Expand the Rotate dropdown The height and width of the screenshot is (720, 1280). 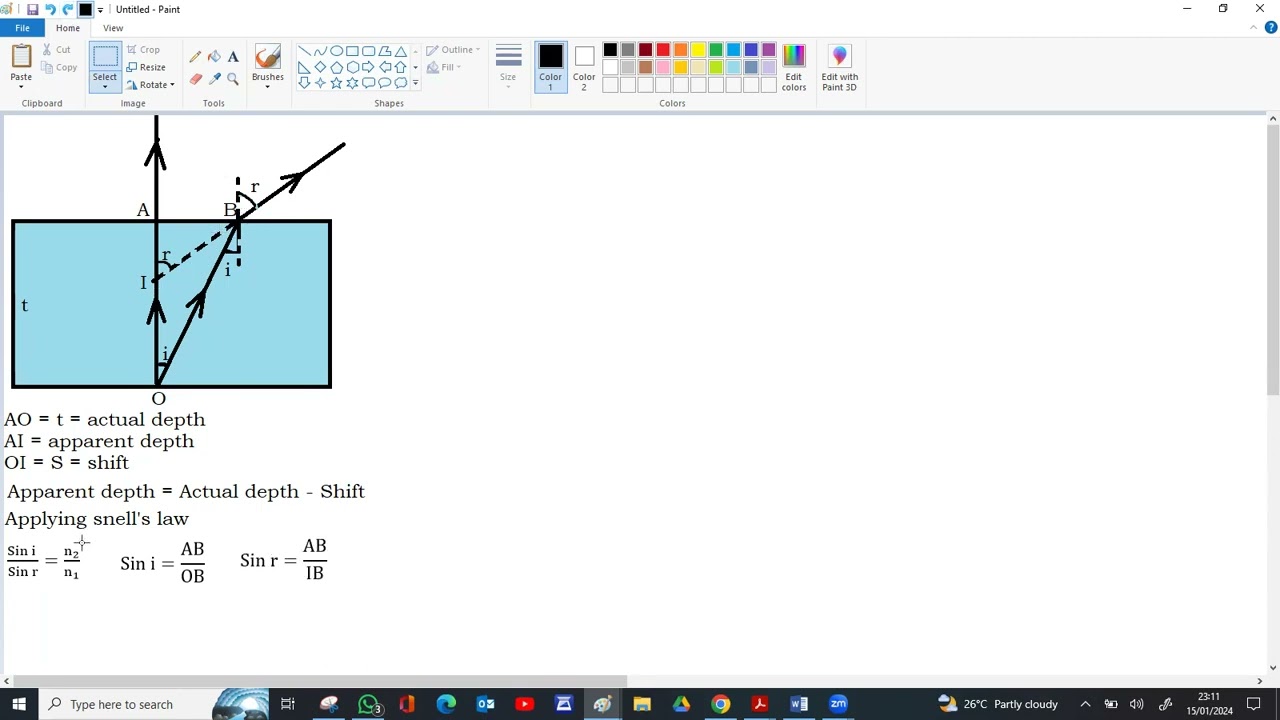172,85
